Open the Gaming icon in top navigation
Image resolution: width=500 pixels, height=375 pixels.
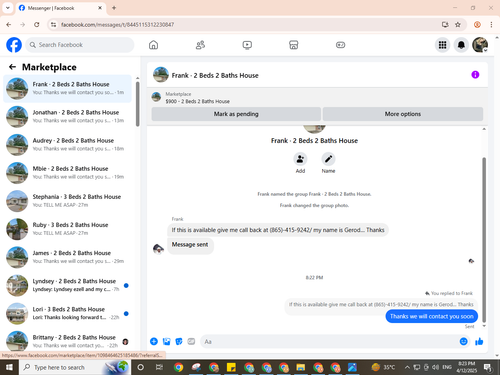[x=340, y=45]
